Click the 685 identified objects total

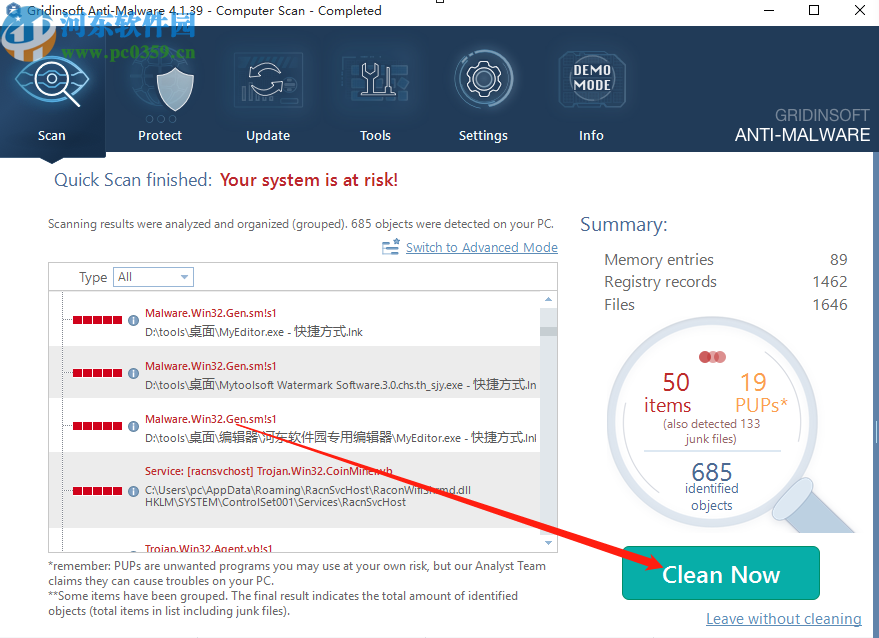click(x=712, y=472)
